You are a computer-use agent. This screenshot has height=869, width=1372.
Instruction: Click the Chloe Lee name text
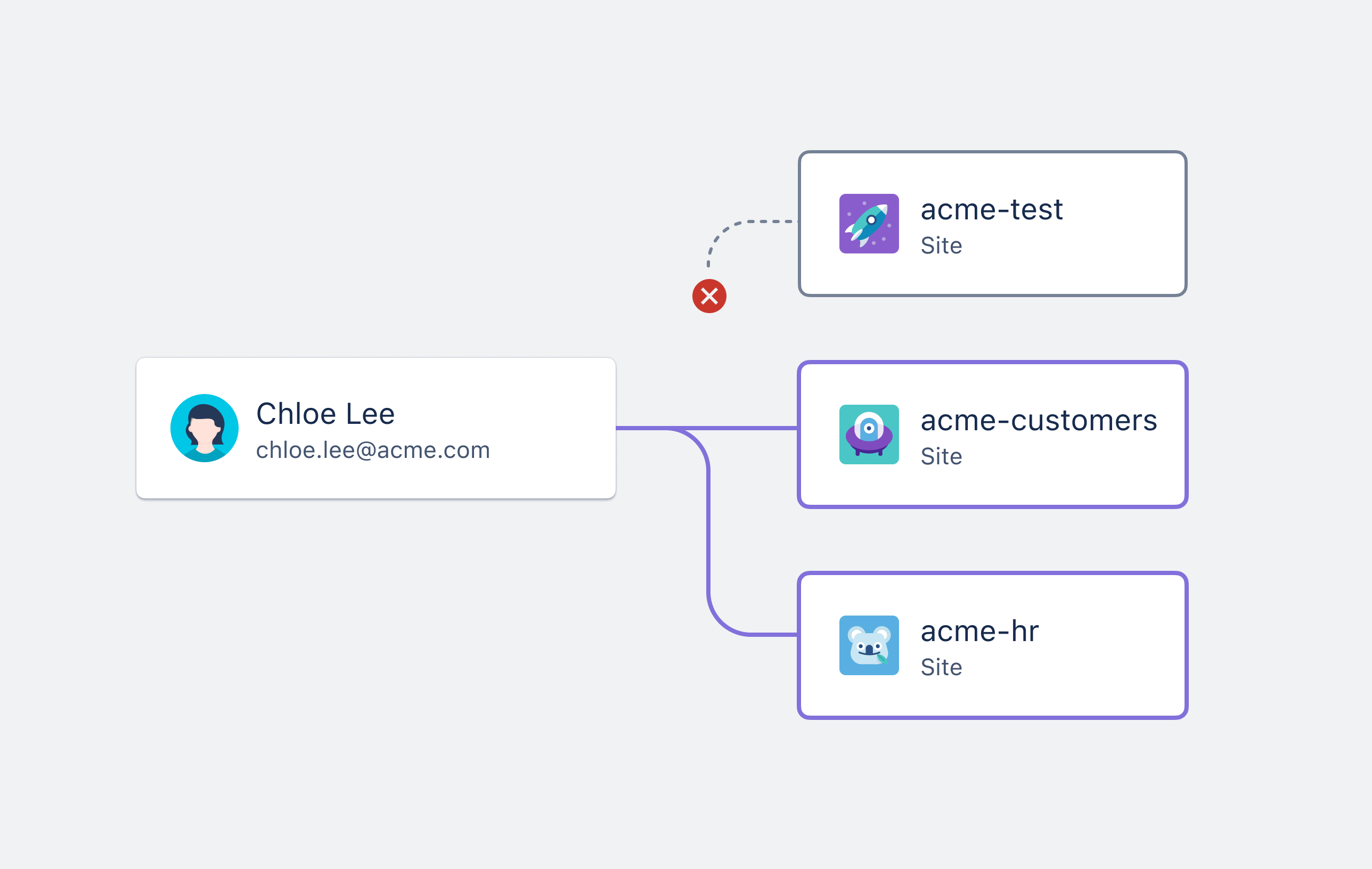[x=325, y=413]
